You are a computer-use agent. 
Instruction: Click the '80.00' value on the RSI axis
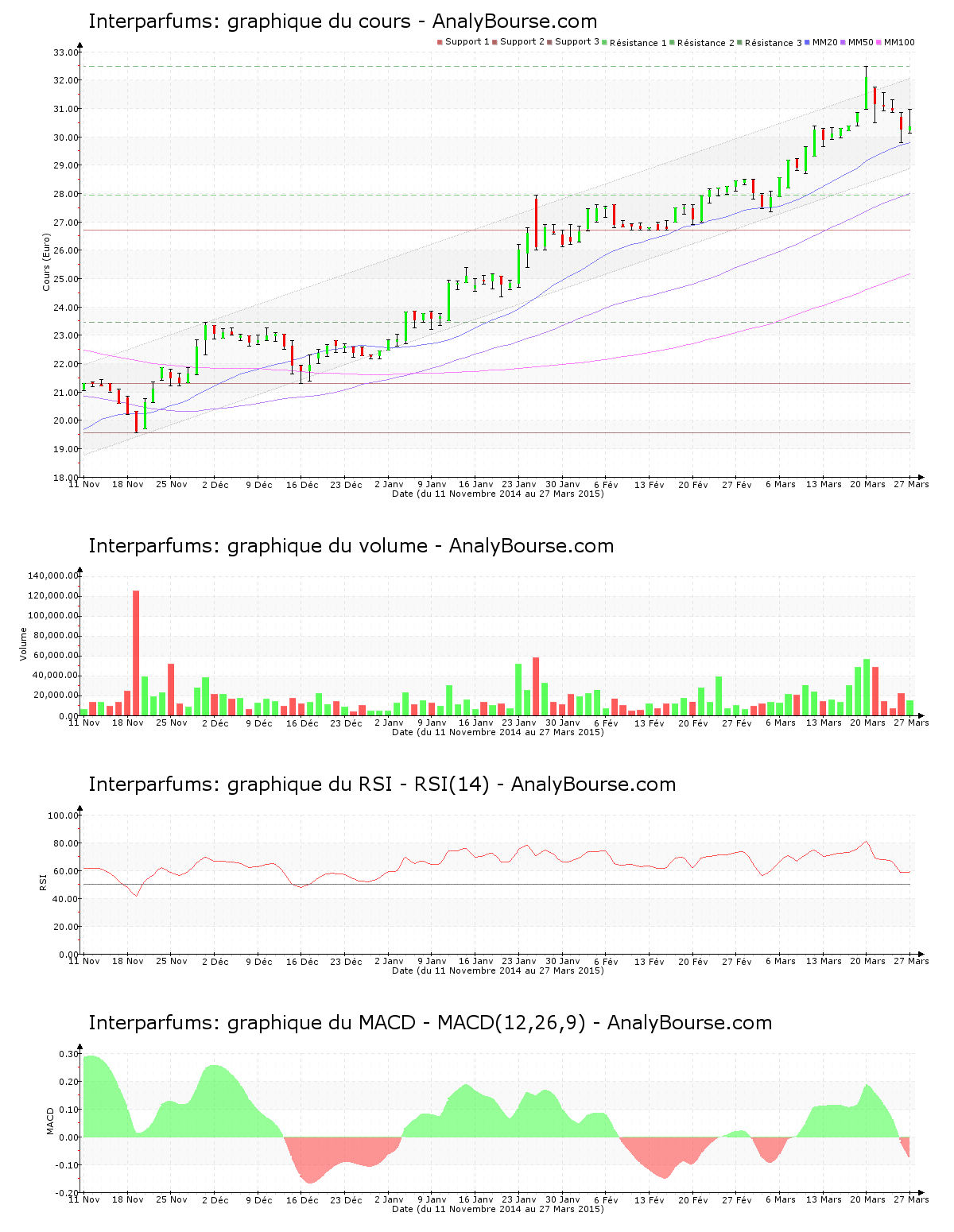(x=66, y=843)
